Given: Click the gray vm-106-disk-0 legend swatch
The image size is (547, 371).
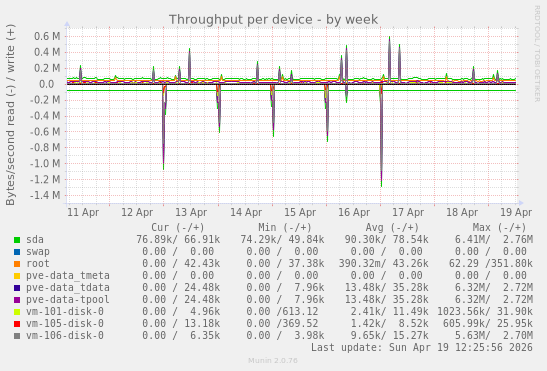Looking at the screenshot, I should coord(17,336).
